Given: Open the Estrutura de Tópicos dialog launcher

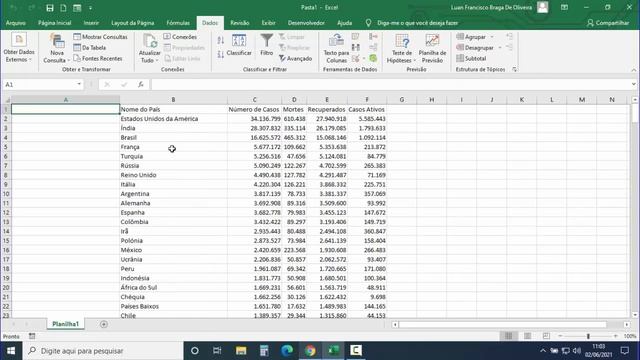Looking at the screenshot, I should point(514,69).
